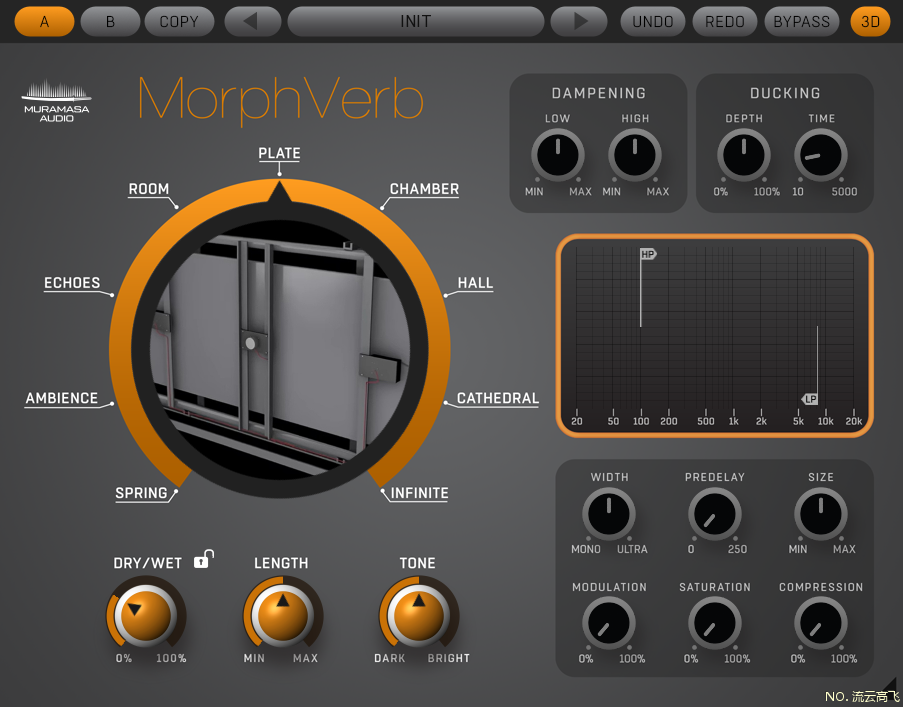Click the window resize corner triangle
The image size is (903, 707).
[890, 683]
